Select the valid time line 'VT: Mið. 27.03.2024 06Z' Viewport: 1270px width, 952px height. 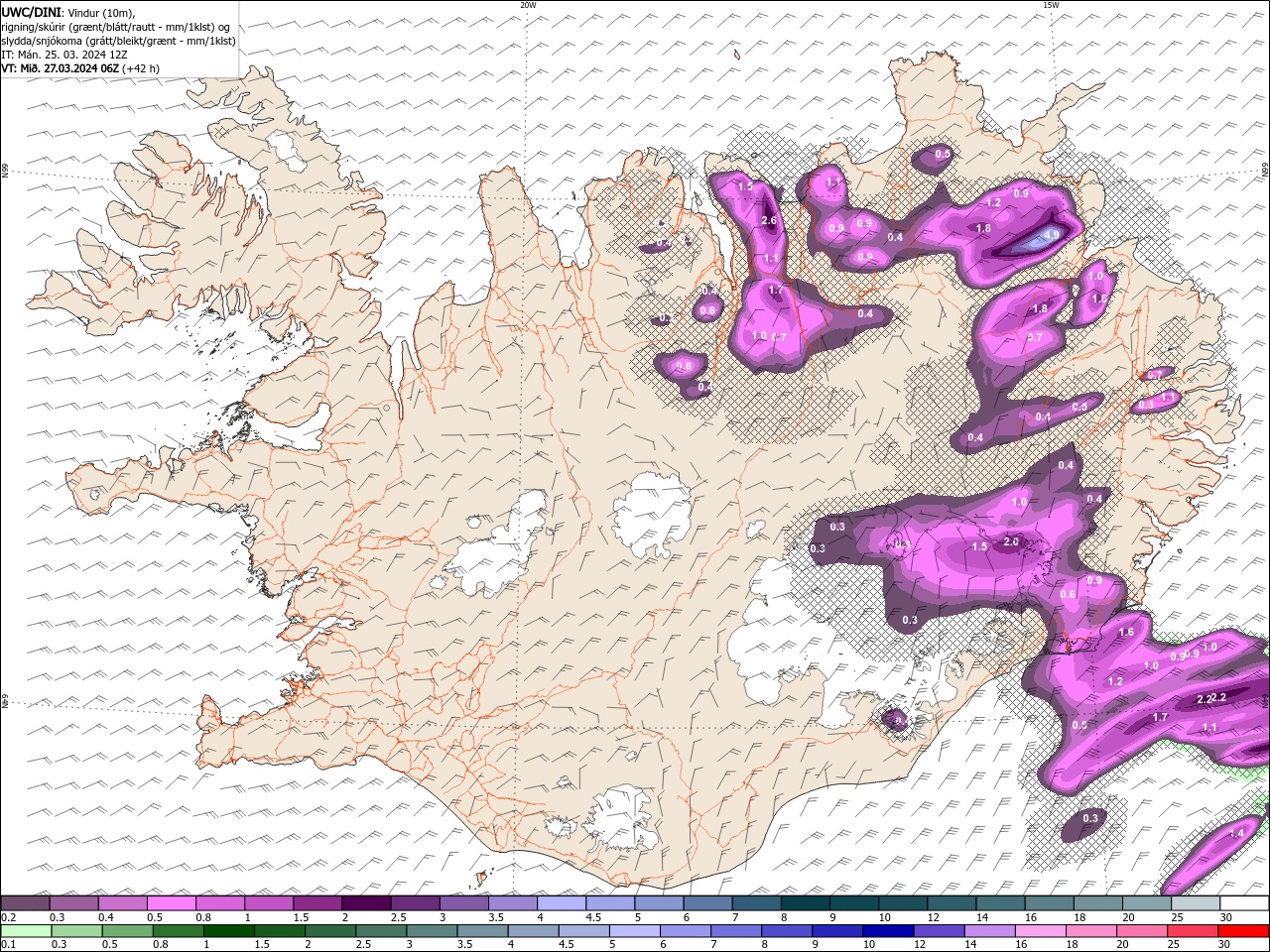[x=62, y=68]
